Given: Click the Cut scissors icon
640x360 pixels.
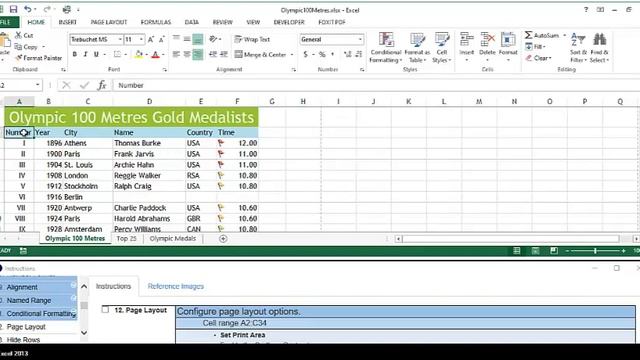Looking at the screenshot, I should click(x=18, y=36).
